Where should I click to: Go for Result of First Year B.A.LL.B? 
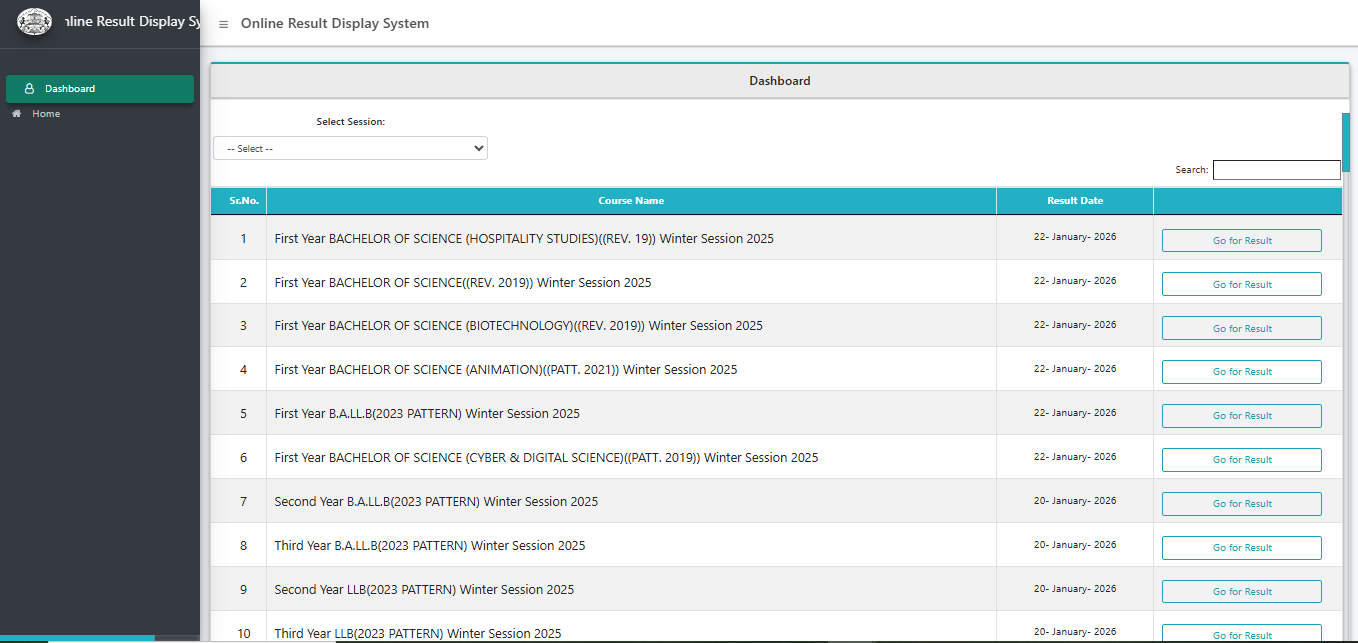(1241, 416)
